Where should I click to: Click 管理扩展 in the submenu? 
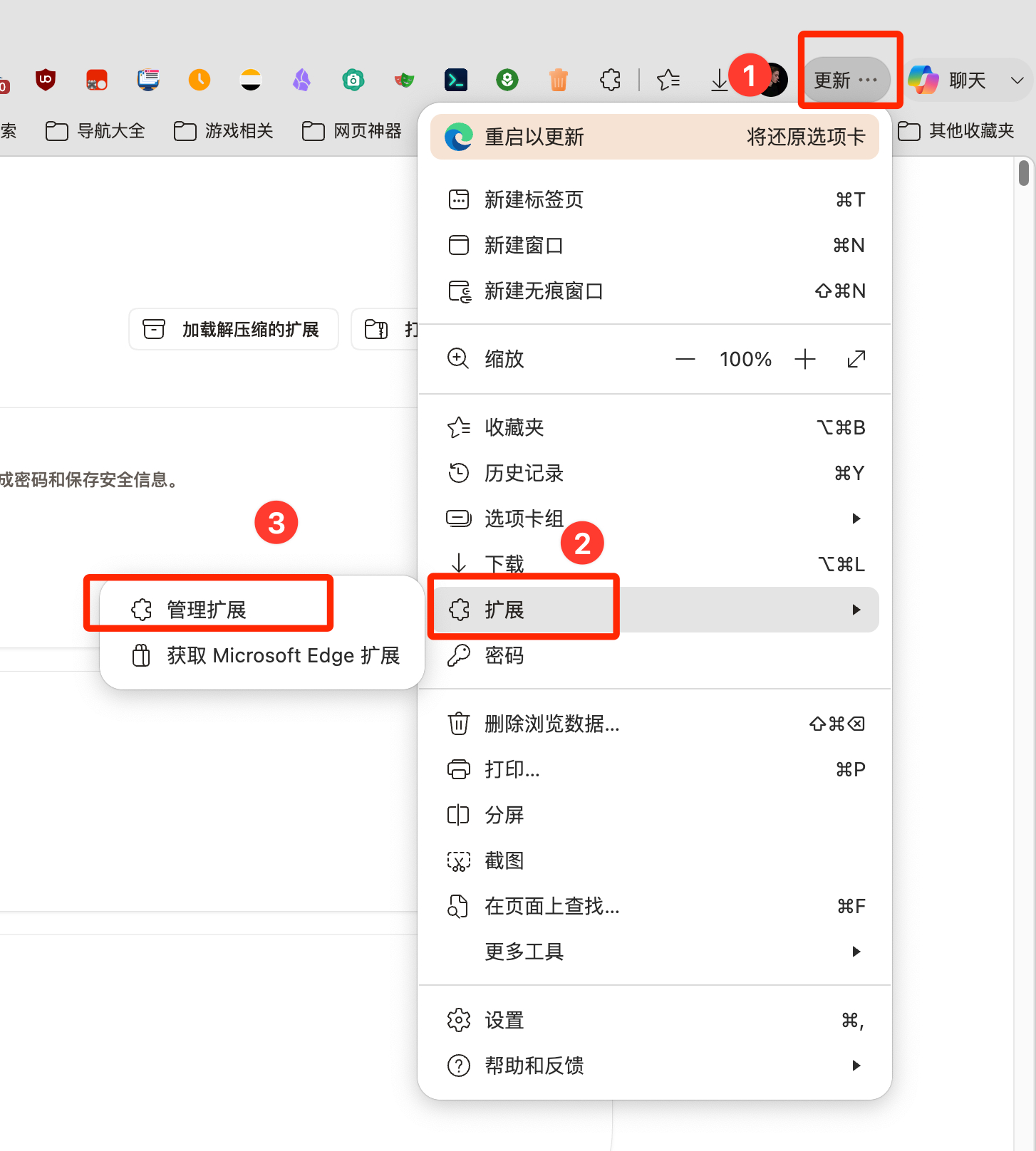(262, 610)
